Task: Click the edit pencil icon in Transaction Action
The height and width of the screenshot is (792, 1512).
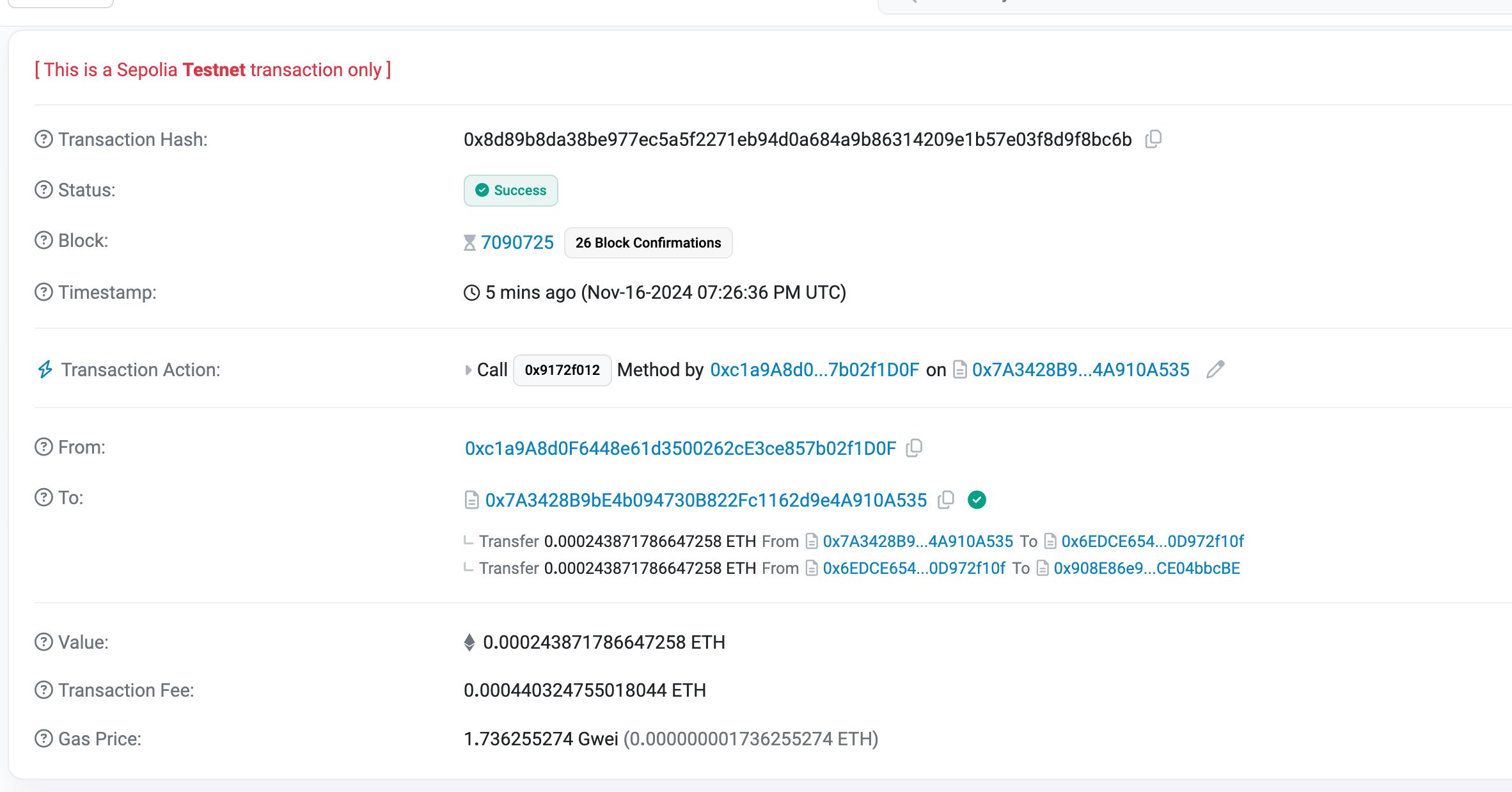Action: click(x=1215, y=370)
